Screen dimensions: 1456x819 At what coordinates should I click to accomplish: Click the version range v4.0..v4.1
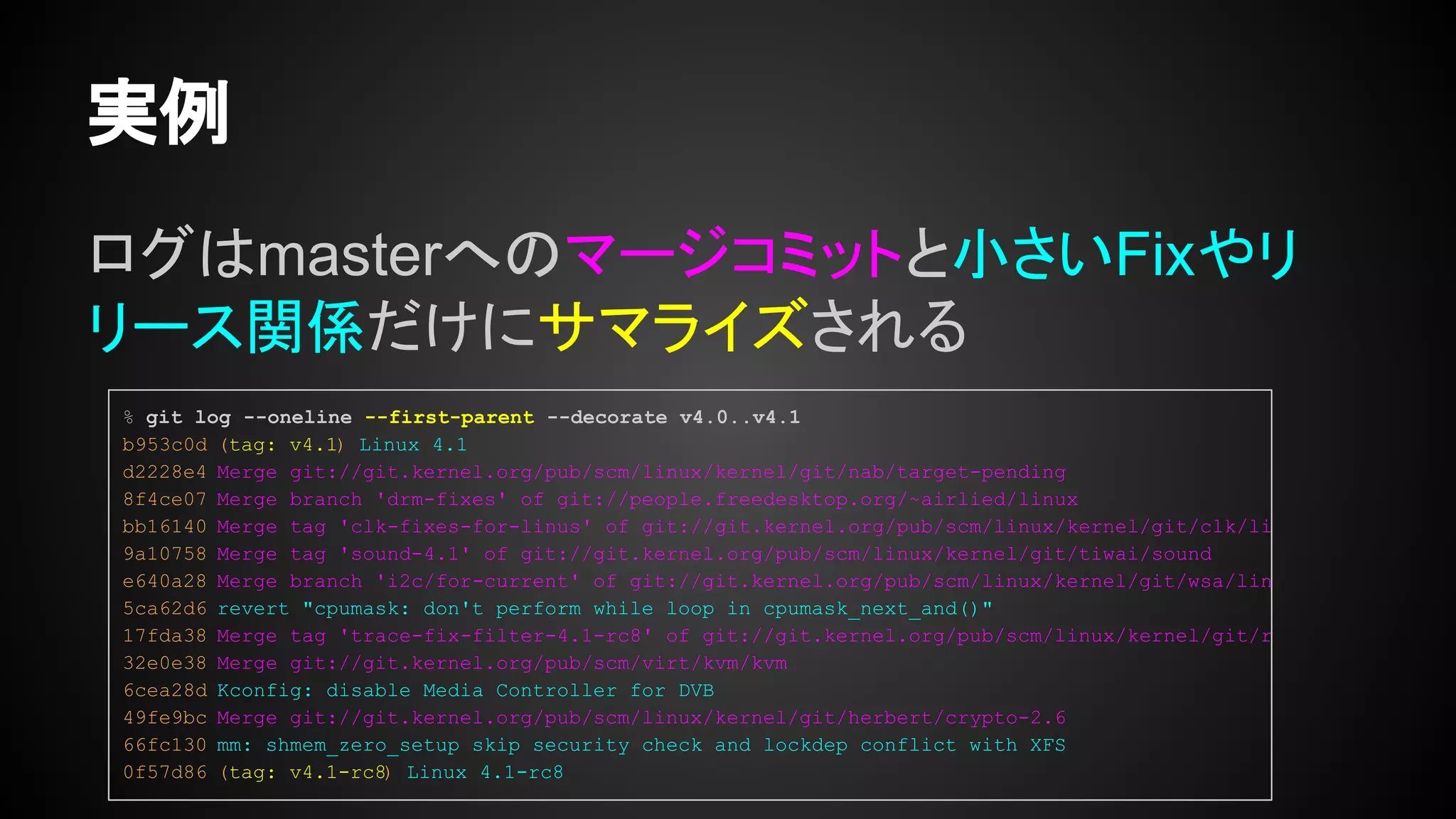[x=739, y=417]
